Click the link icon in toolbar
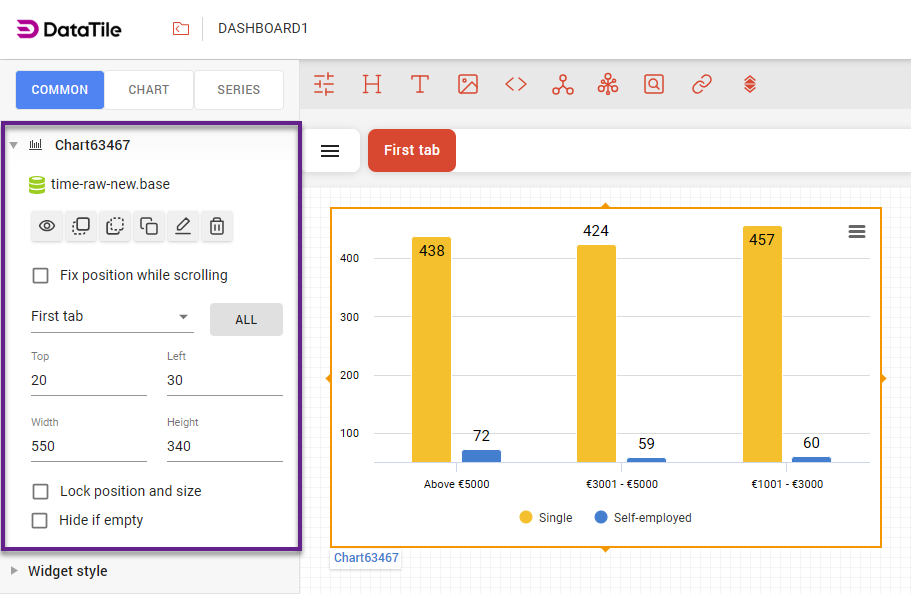This screenshot has height=594, width=911. 702,84
